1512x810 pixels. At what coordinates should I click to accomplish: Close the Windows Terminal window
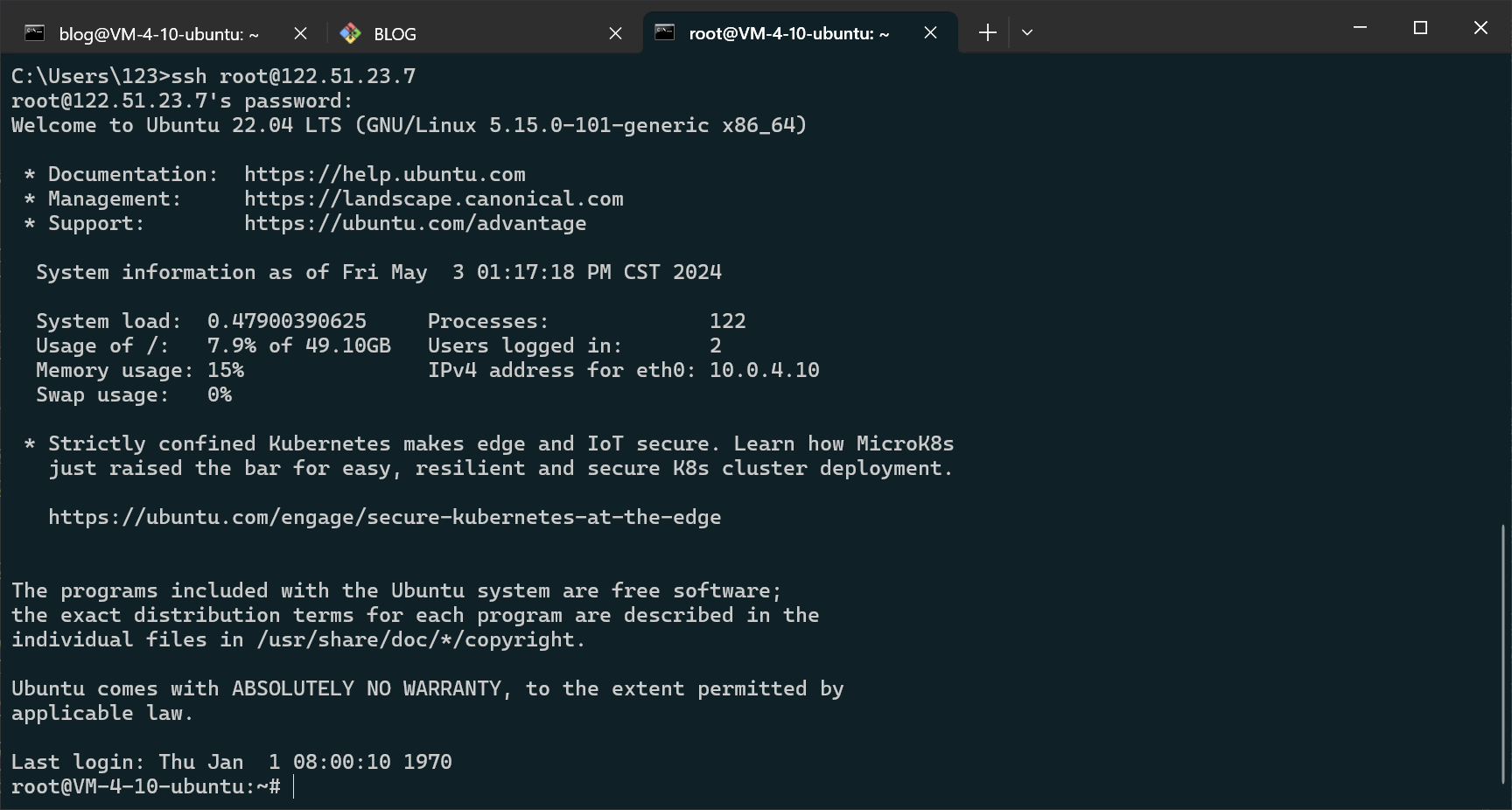click(1480, 28)
